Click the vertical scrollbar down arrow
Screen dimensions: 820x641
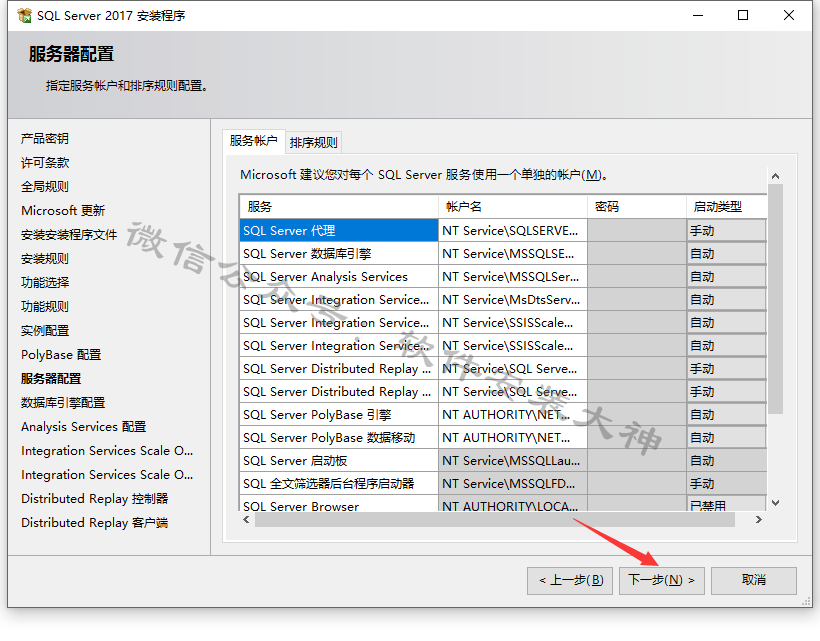click(776, 503)
